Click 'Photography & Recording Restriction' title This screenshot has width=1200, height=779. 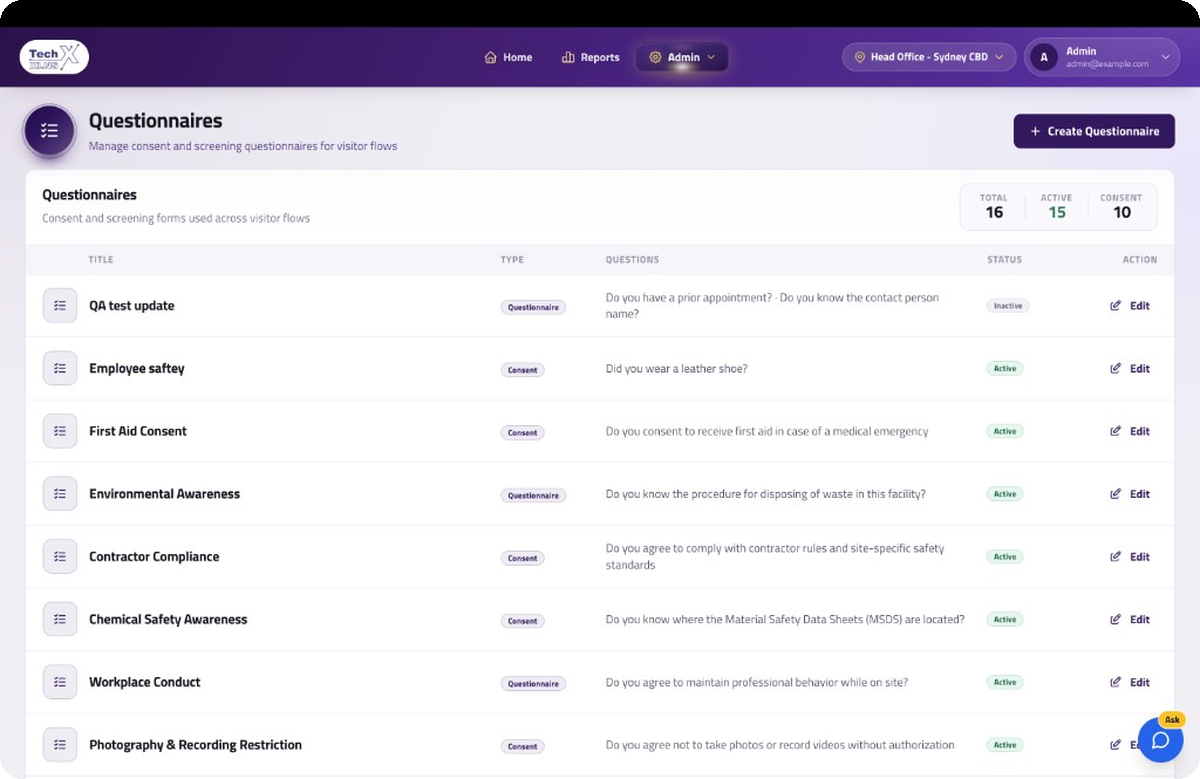pos(195,745)
